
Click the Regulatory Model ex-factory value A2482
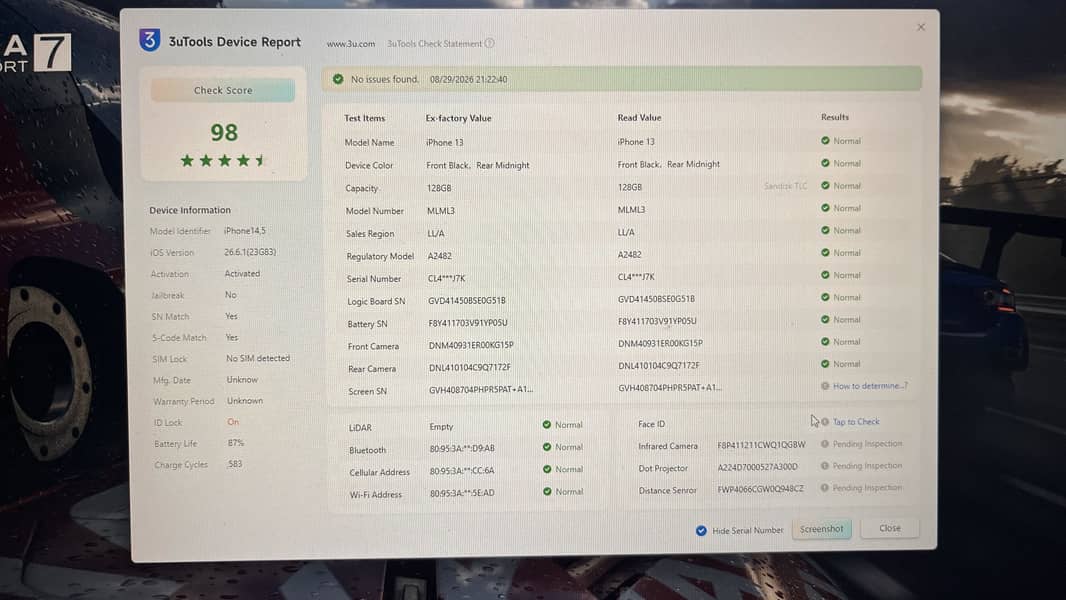439,256
